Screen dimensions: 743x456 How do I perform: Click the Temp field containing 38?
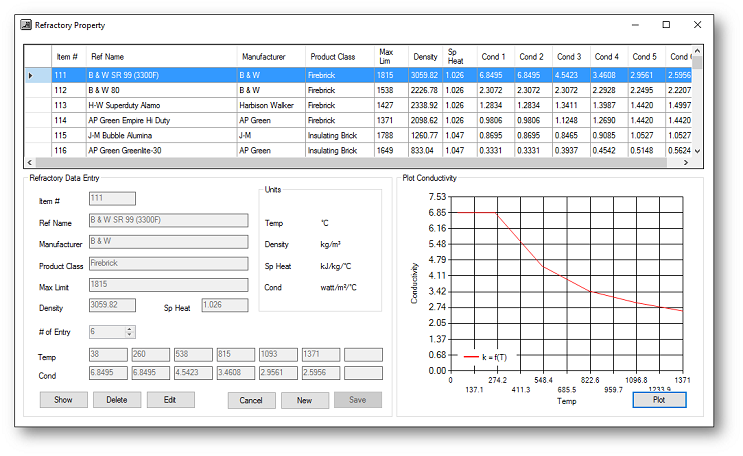(108, 355)
